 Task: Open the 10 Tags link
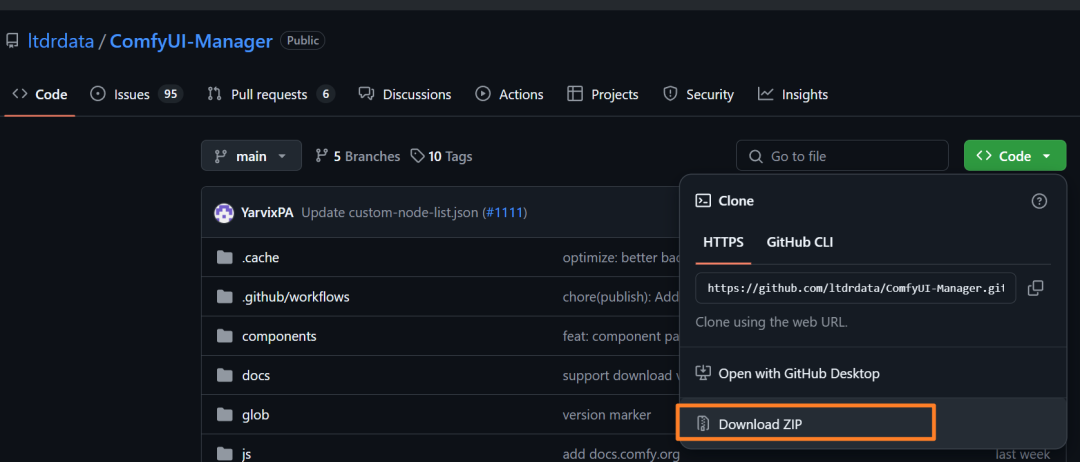(442, 156)
